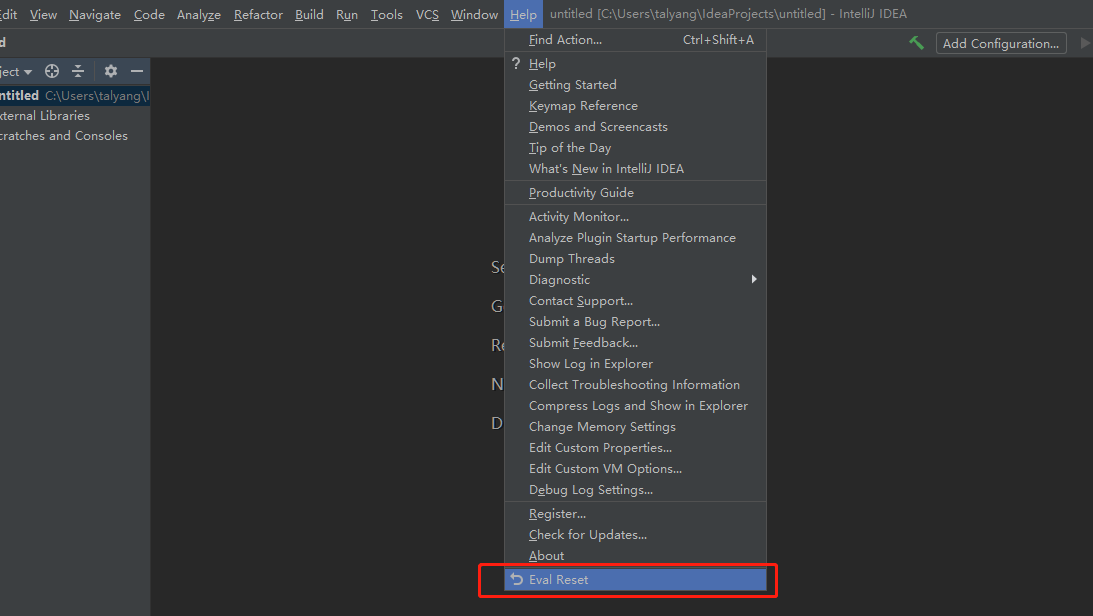1093x616 pixels.
Task: Select Compress Logs and Show in Explorer
Action: pyautogui.click(x=635, y=405)
